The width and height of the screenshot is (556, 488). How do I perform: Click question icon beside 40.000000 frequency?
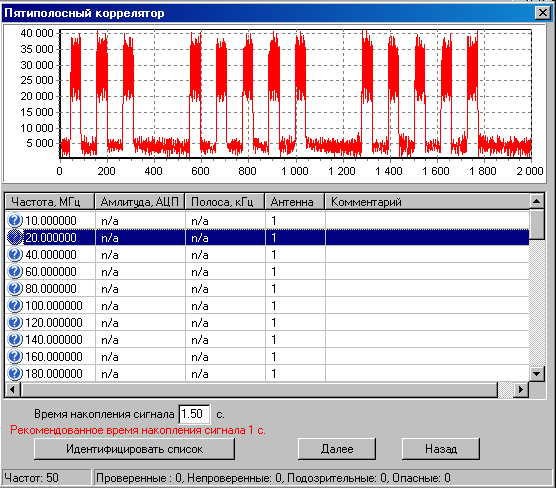point(15,254)
